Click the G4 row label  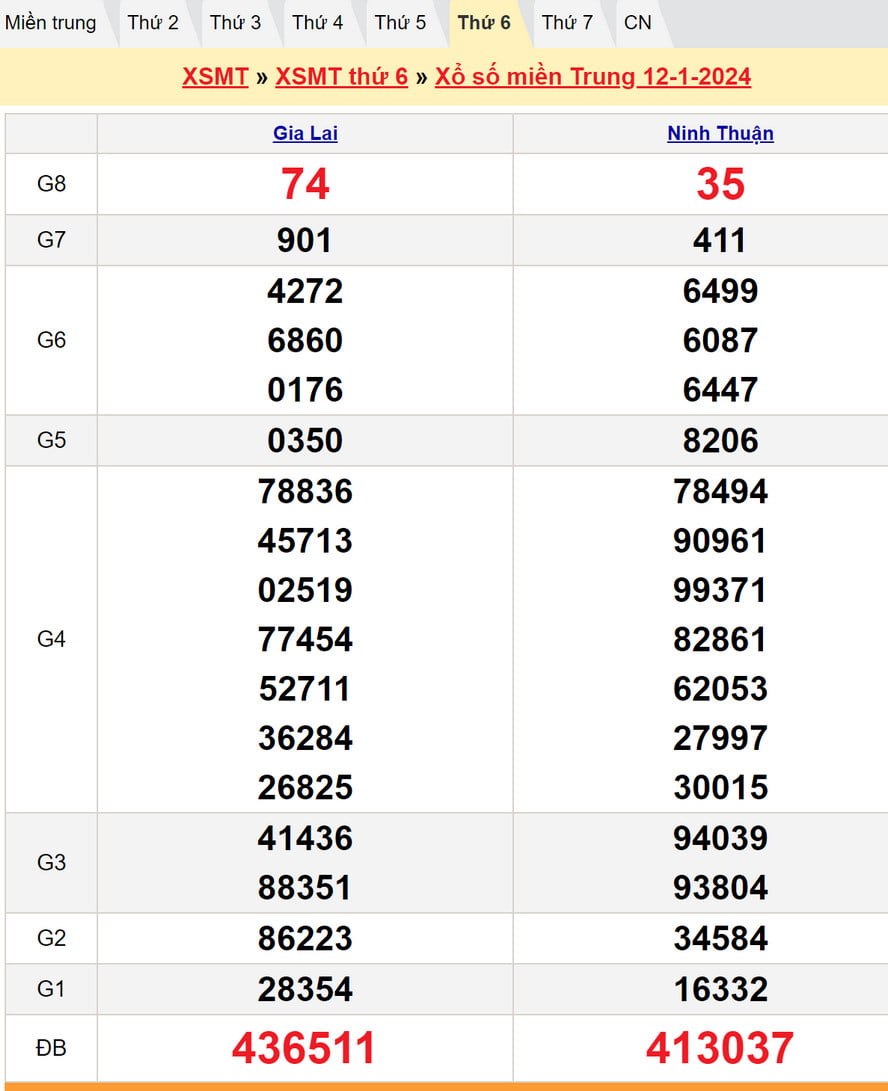[x=51, y=639]
